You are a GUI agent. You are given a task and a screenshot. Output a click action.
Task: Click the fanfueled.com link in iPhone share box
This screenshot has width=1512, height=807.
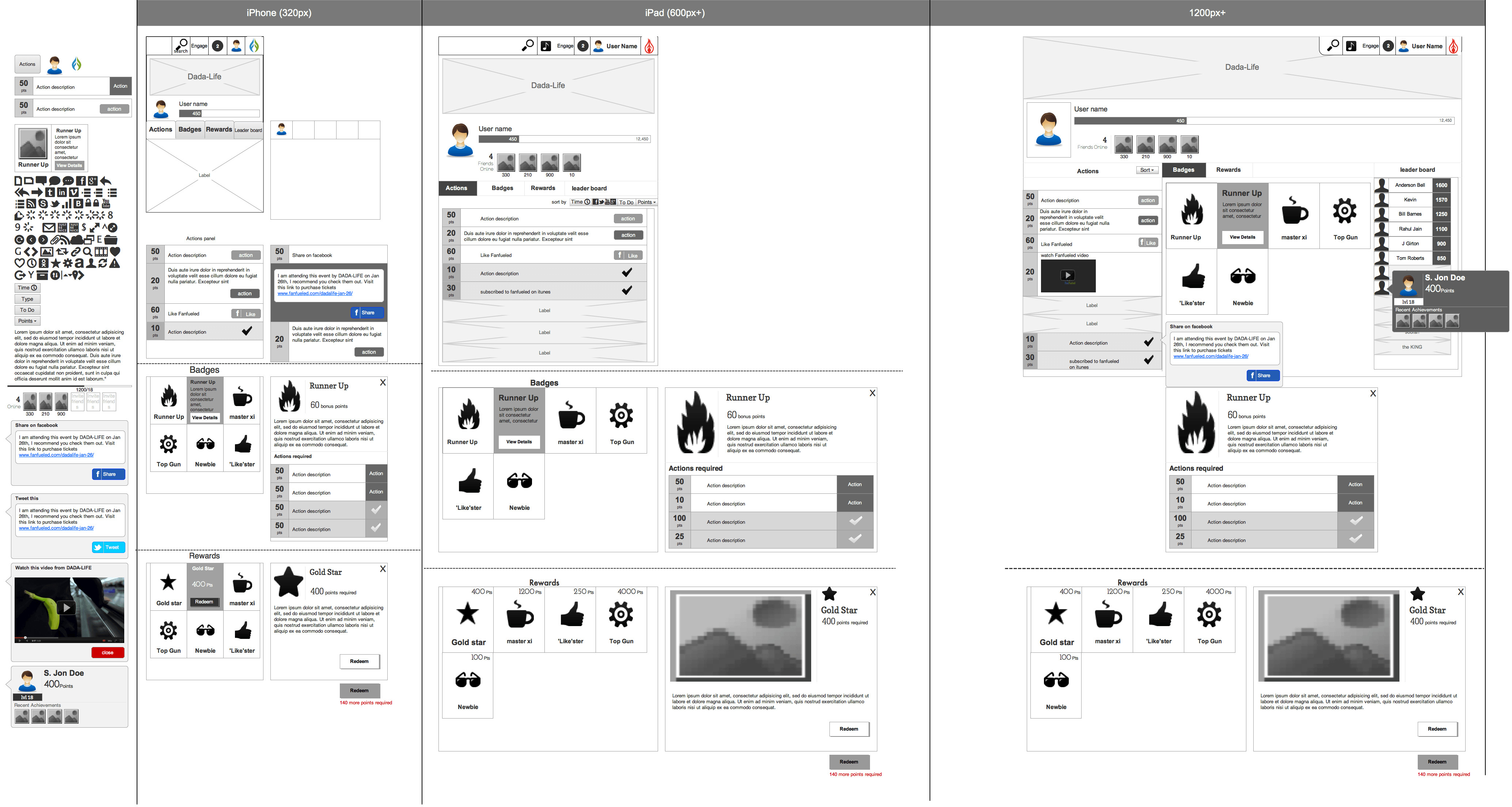(x=315, y=293)
